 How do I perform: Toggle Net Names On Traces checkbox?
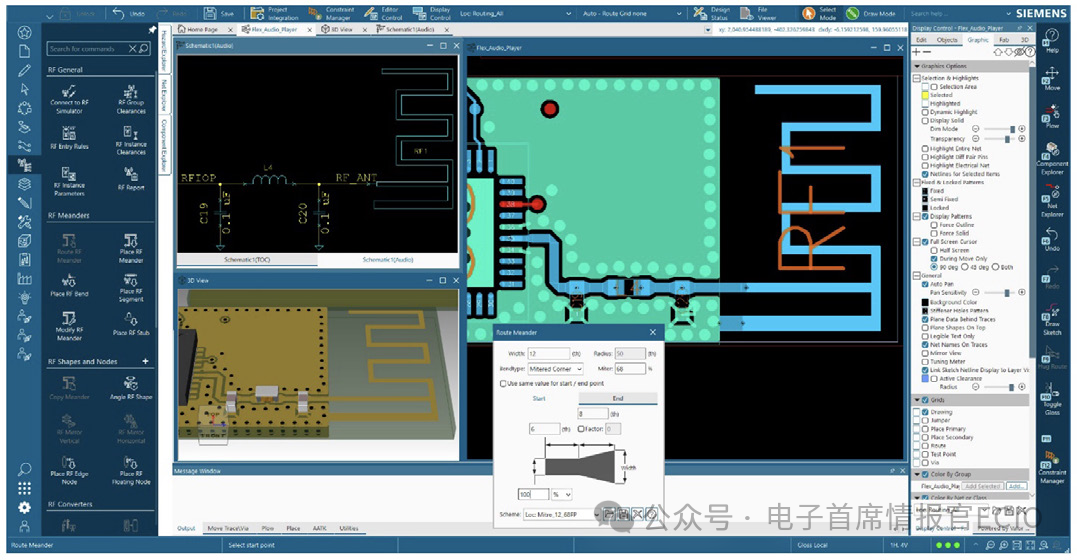925,345
